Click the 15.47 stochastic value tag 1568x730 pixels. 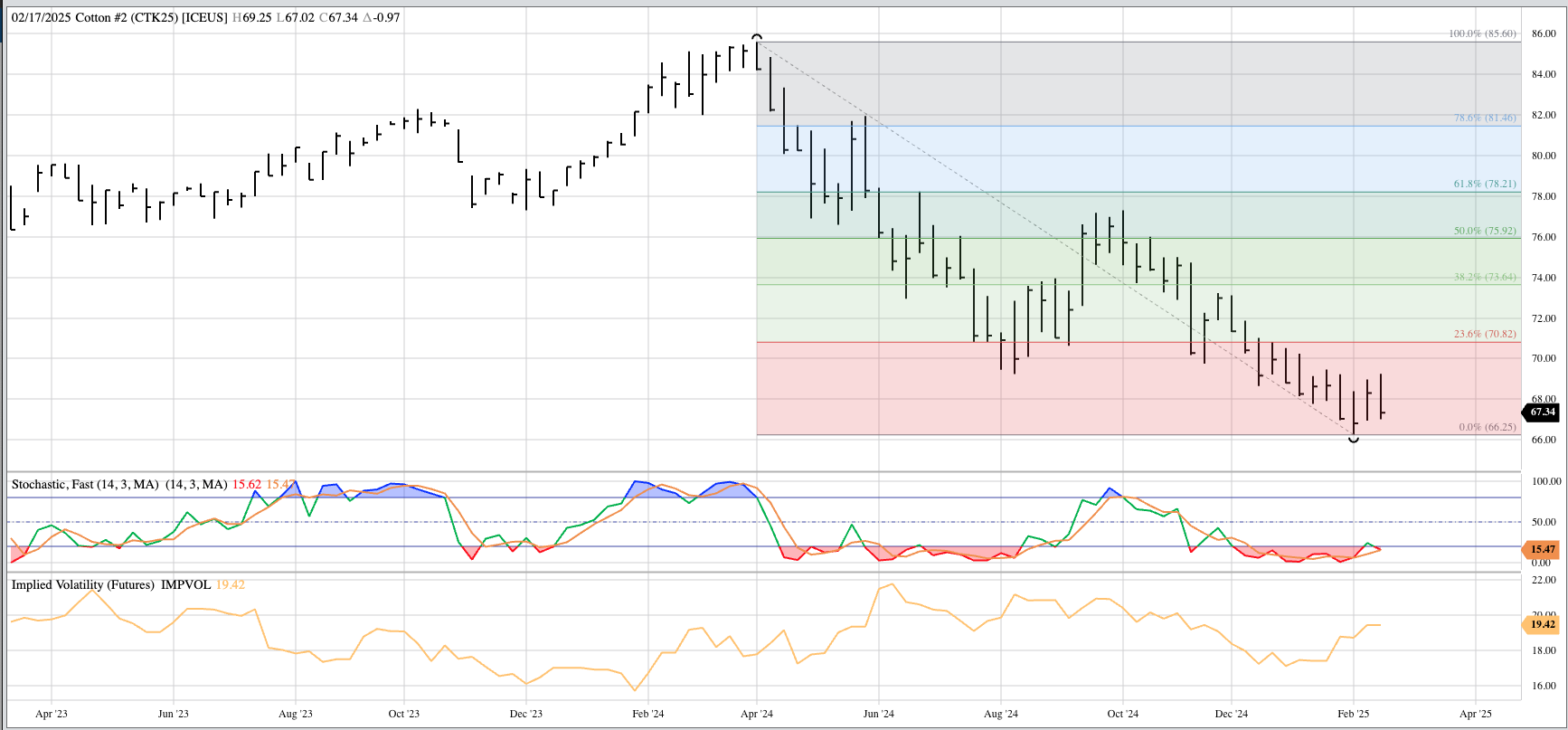click(x=1542, y=549)
